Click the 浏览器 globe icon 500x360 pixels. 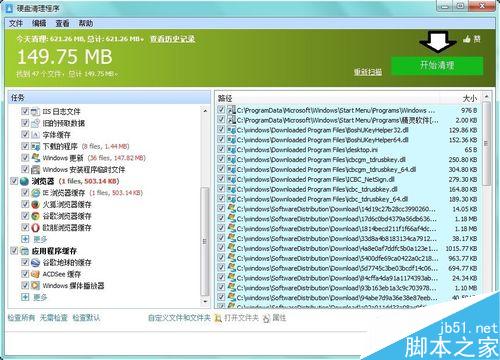coord(24,181)
